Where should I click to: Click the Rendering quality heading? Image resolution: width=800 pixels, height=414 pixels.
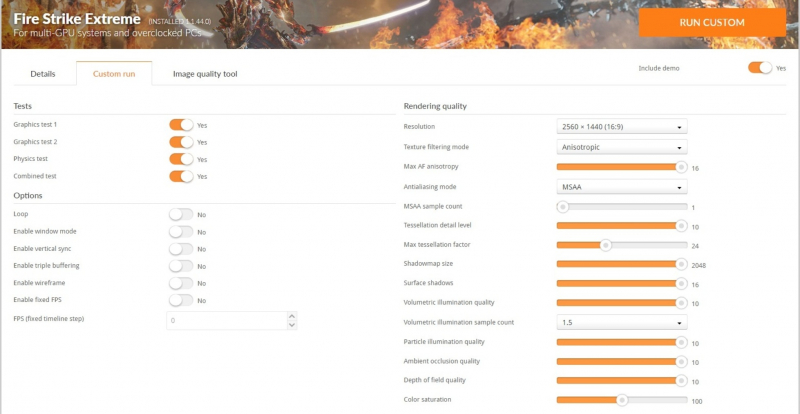click(x=435, y=106)
